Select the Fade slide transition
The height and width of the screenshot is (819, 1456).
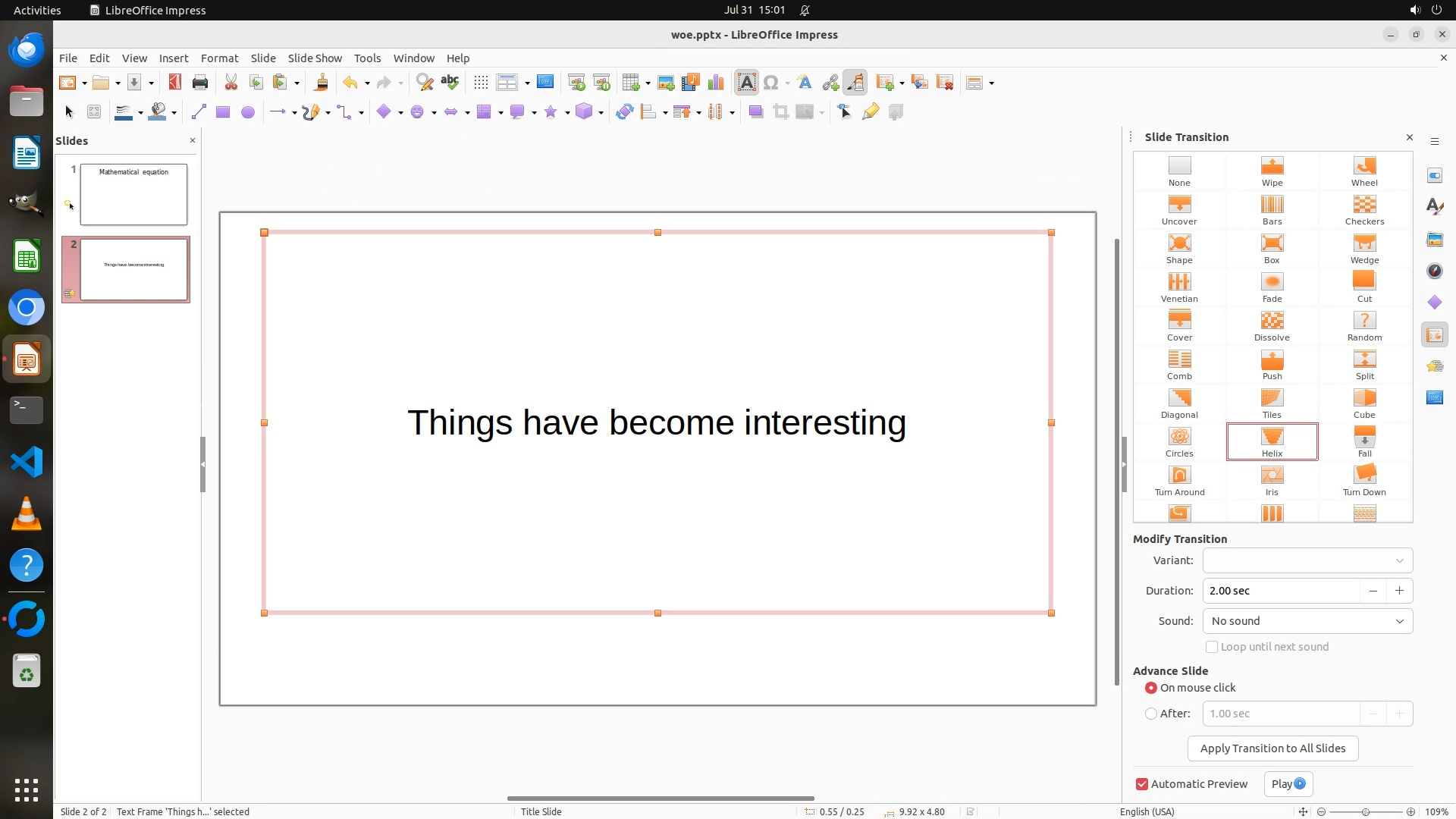1272,287
